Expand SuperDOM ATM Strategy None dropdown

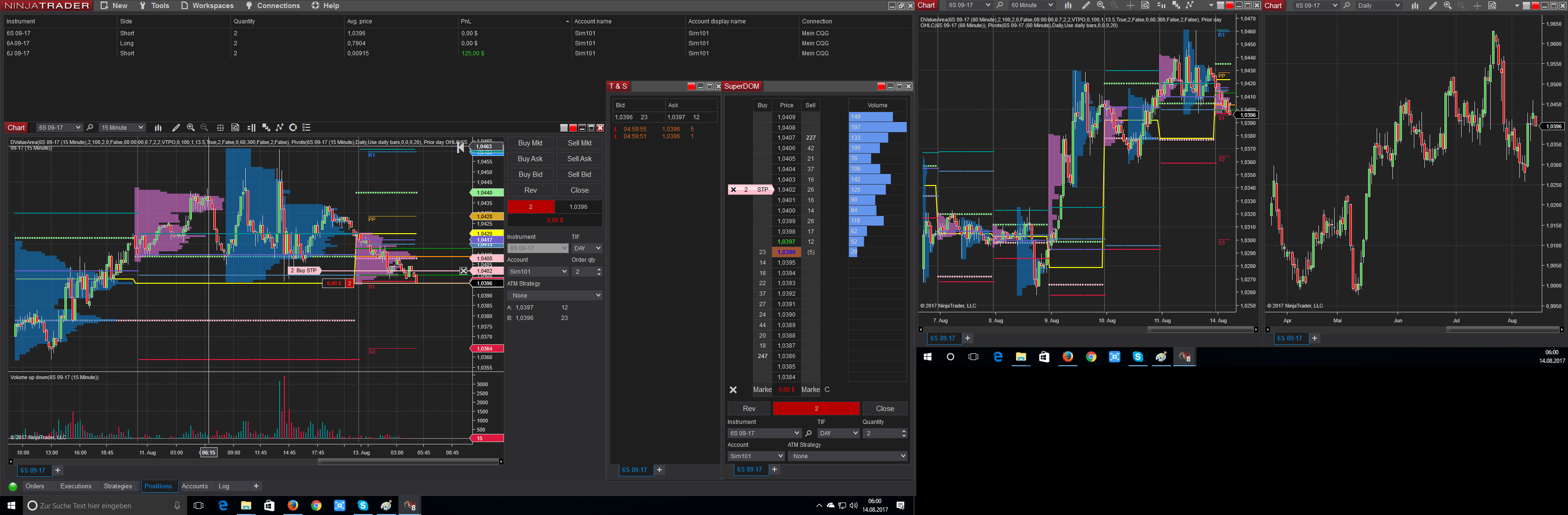847,456
